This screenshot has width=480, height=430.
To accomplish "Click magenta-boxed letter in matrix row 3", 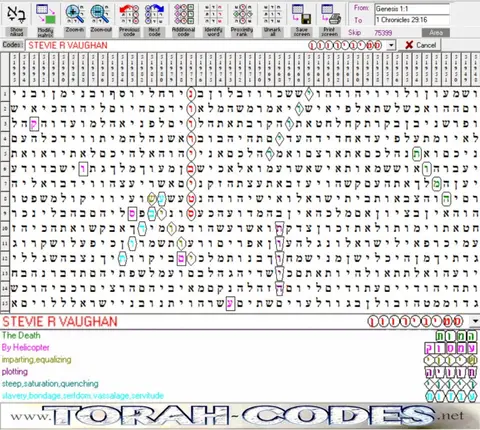I will (34, 124).
